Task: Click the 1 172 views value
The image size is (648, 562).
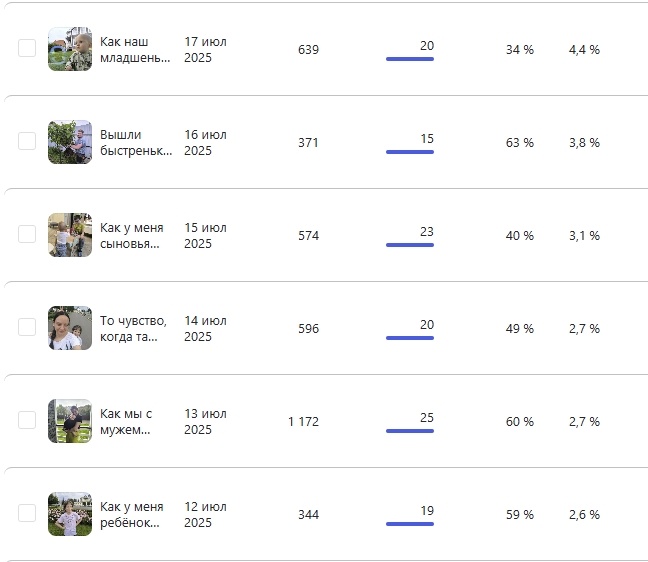Action: point(303,422)
